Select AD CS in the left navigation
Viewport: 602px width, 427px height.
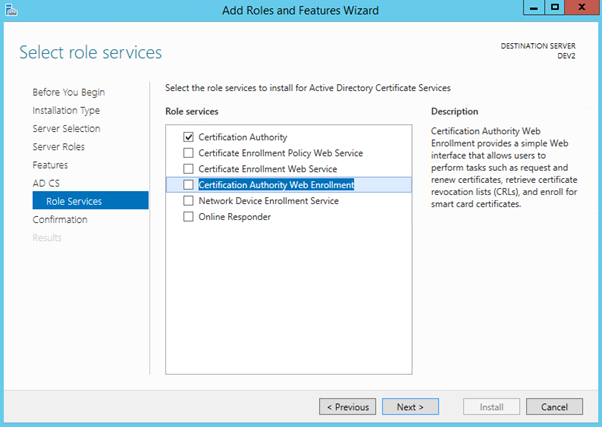(46, 183)
